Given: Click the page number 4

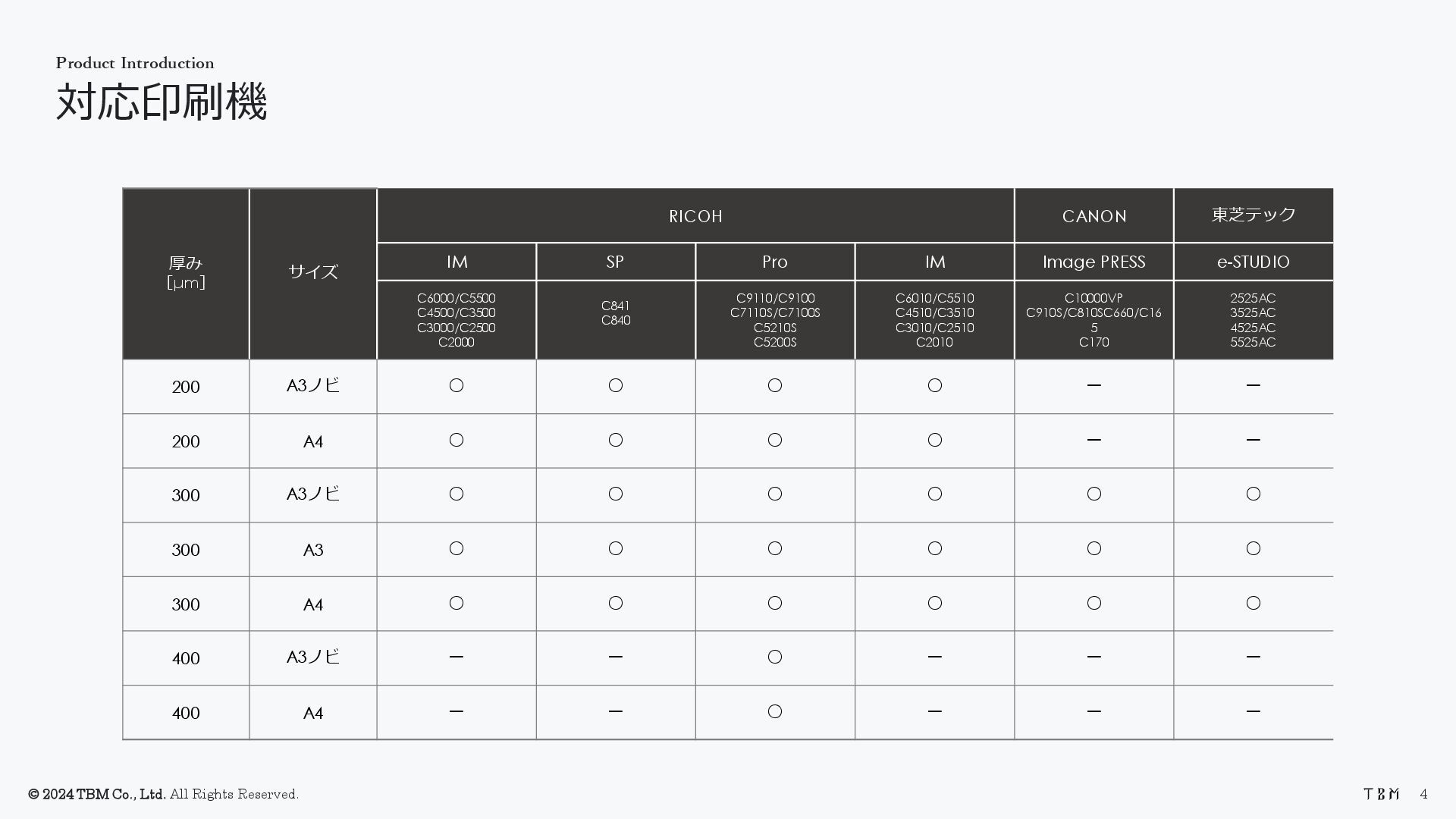Looking at the screenshot, I should click(x=1423, y=794).
